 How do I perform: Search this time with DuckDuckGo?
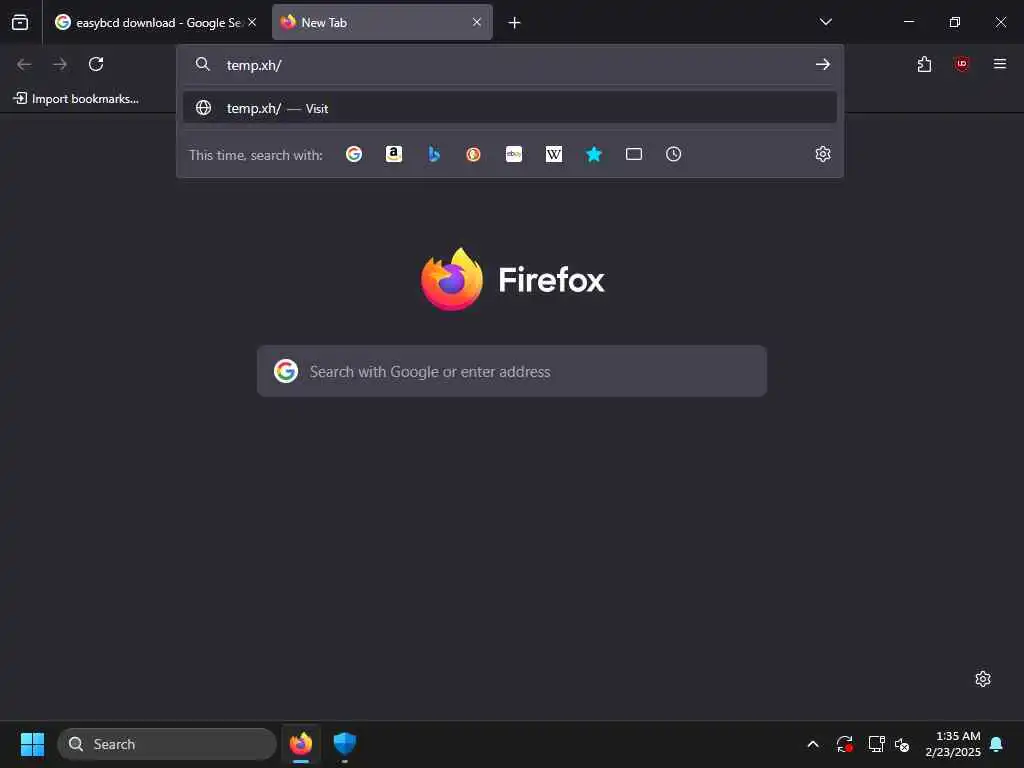coord(473,154)
